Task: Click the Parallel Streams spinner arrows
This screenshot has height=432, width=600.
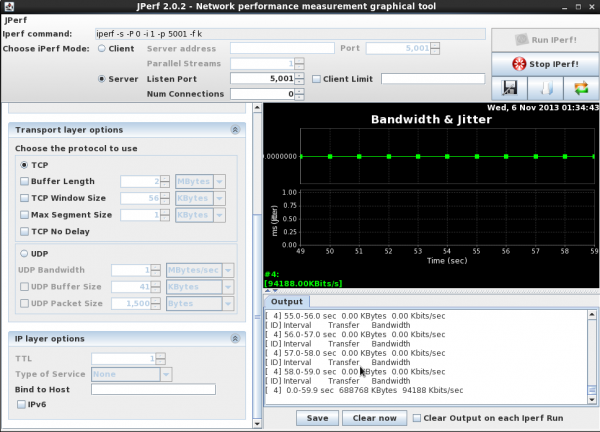Action: coord(300,64)
